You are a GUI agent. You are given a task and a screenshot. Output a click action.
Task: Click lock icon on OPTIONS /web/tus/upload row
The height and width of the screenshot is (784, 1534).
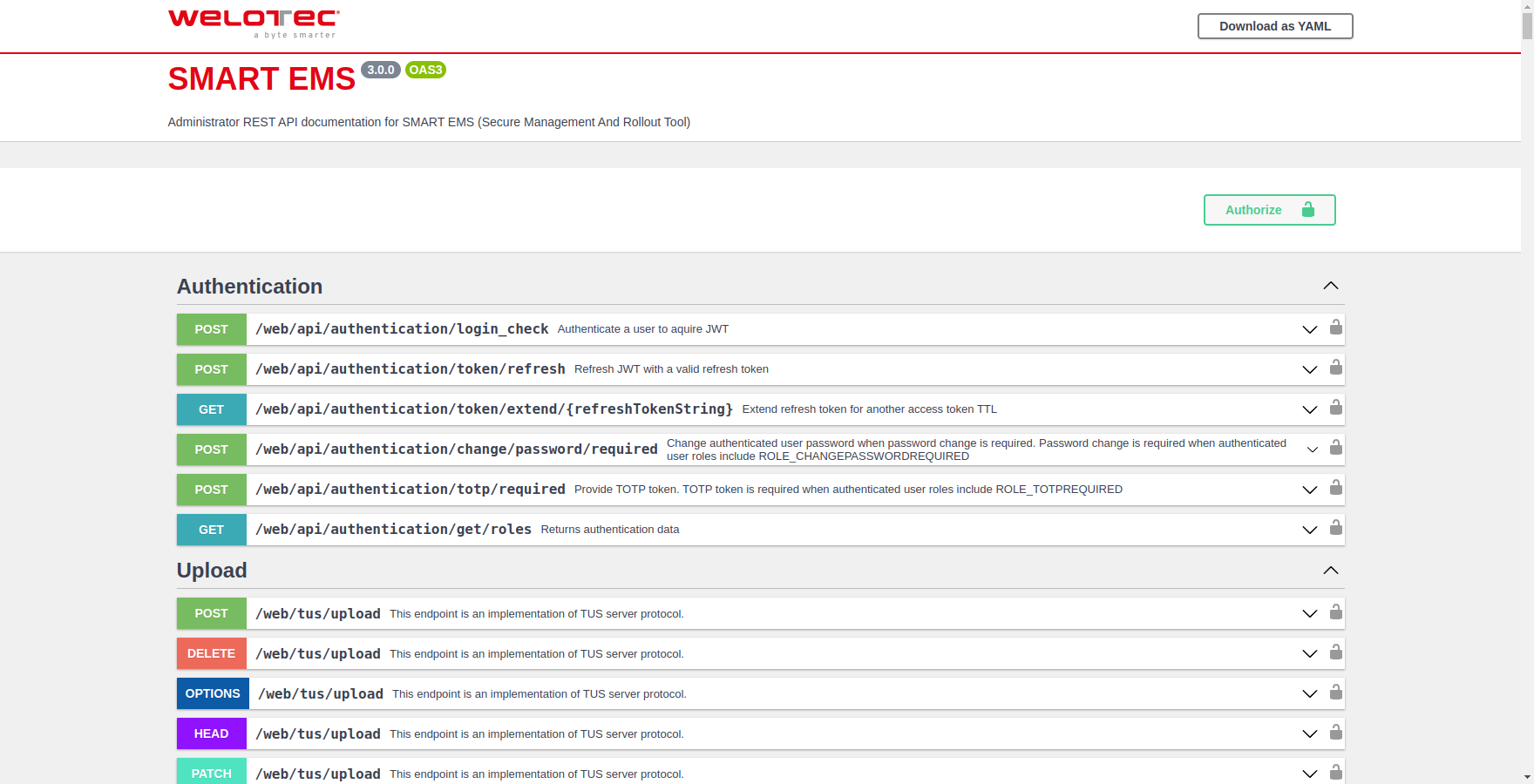1335,693
